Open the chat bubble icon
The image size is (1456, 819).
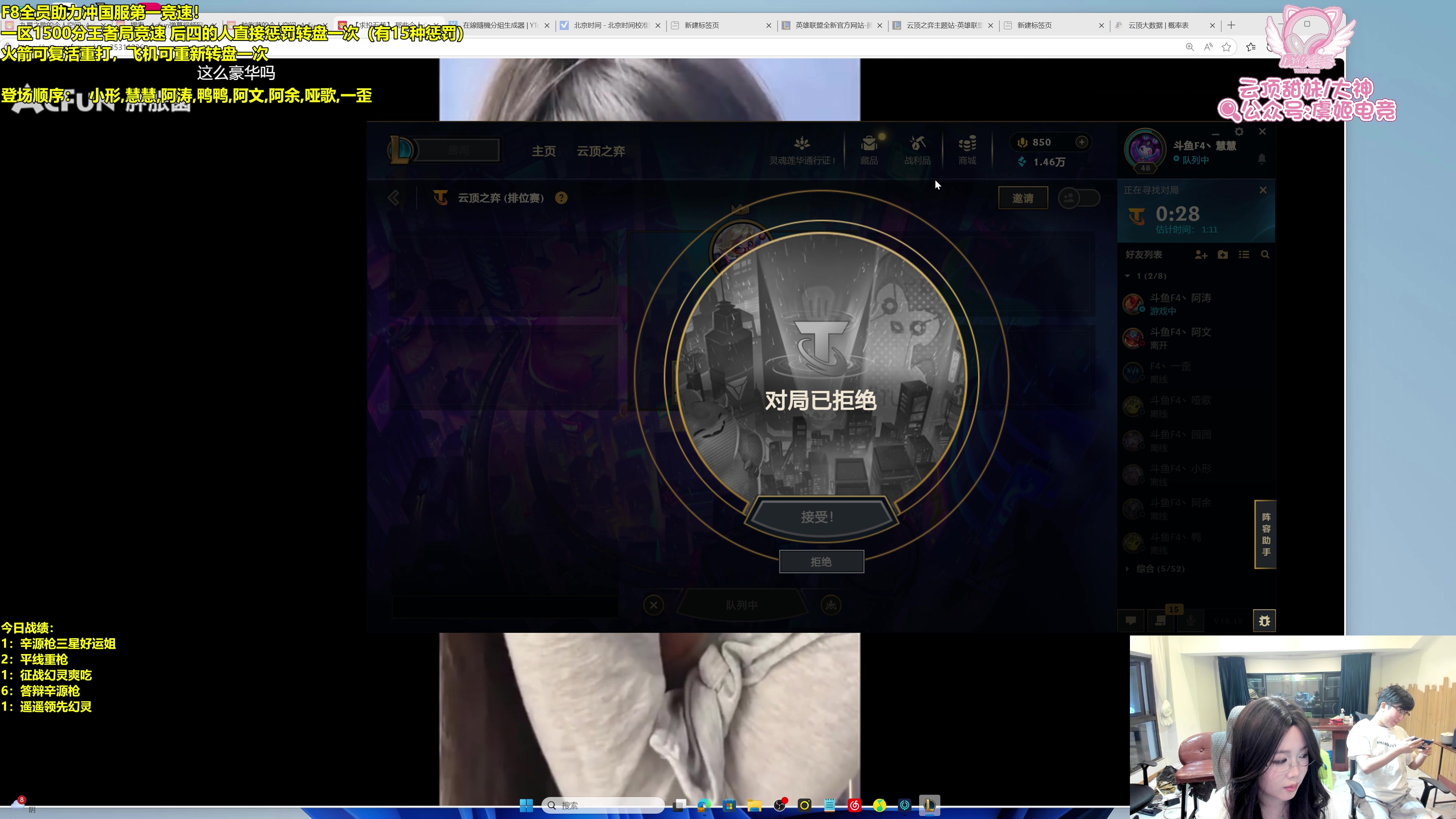coord(1131,621)
